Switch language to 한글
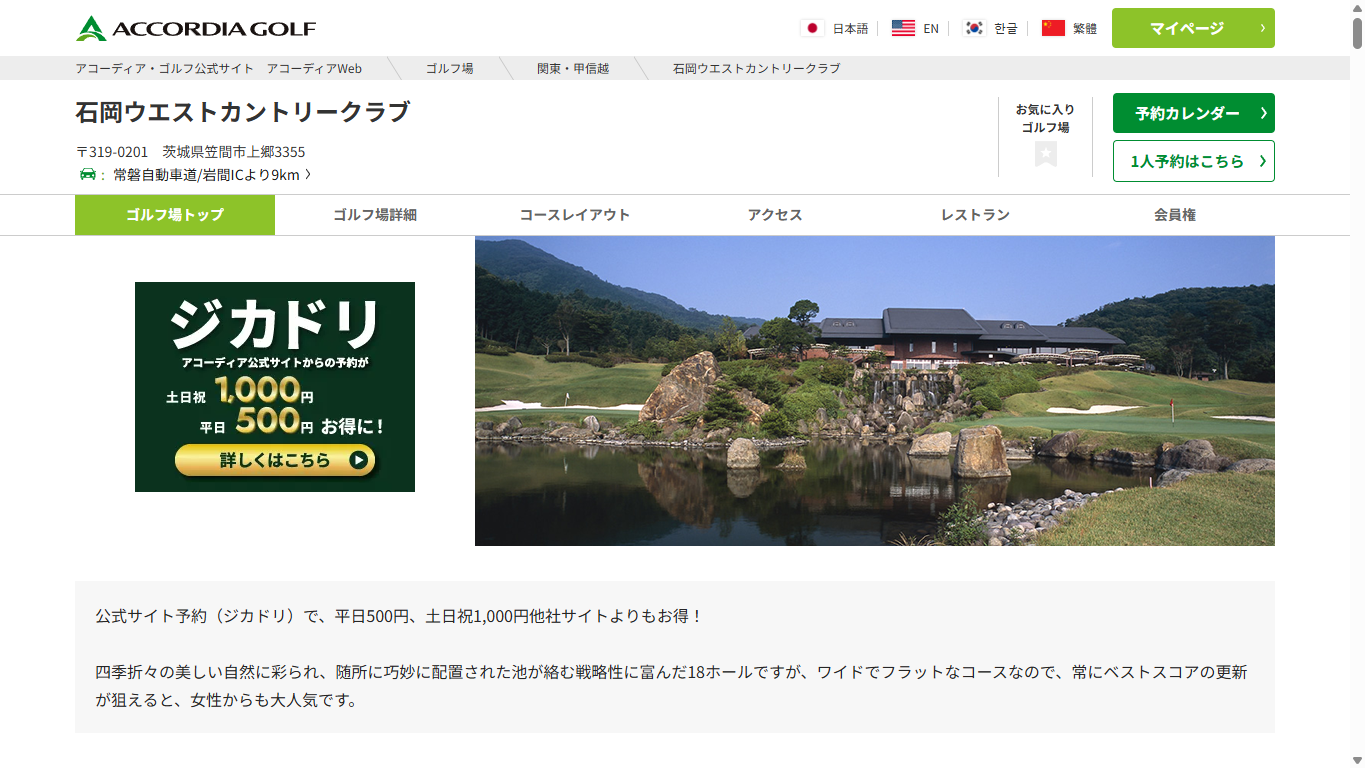Viewport: 1365px width, 768px height. (1006, 29)
